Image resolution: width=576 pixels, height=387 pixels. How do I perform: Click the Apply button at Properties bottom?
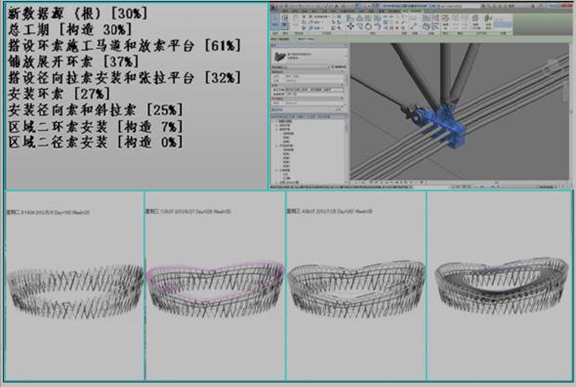tap(338, 109)
